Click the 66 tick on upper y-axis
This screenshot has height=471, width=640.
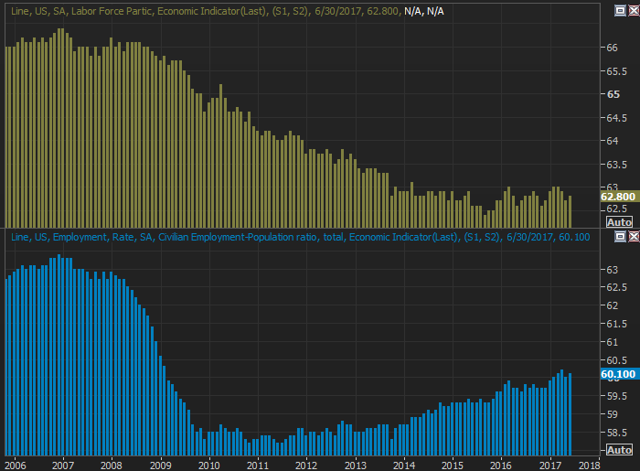(x=612, y=48)
